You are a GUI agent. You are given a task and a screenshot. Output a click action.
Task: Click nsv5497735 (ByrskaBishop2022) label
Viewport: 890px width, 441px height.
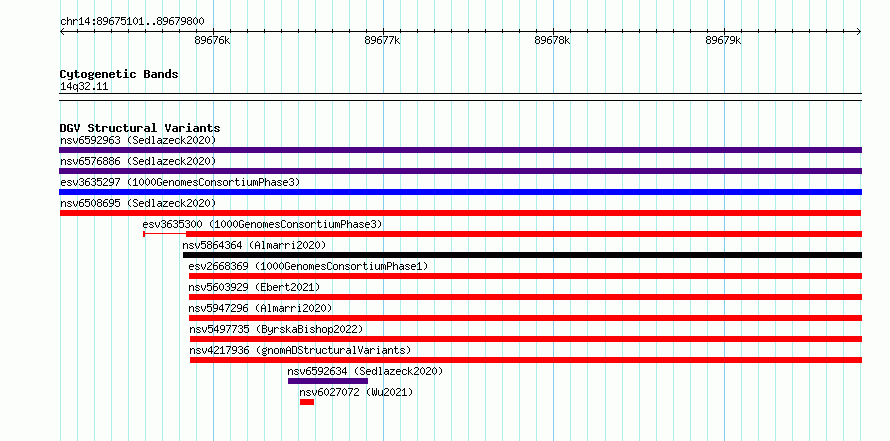[x=276, y=329]
